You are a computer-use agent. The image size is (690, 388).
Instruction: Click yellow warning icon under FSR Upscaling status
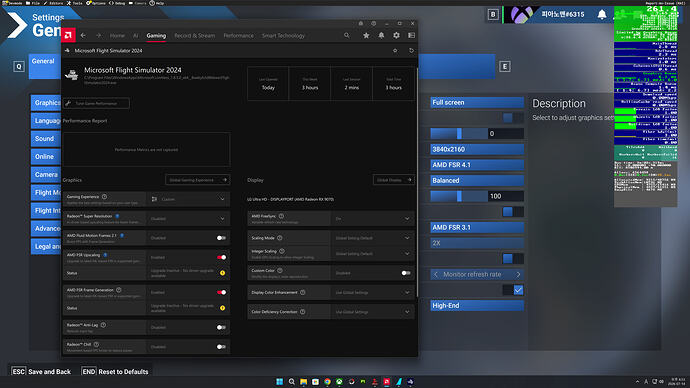222,273
